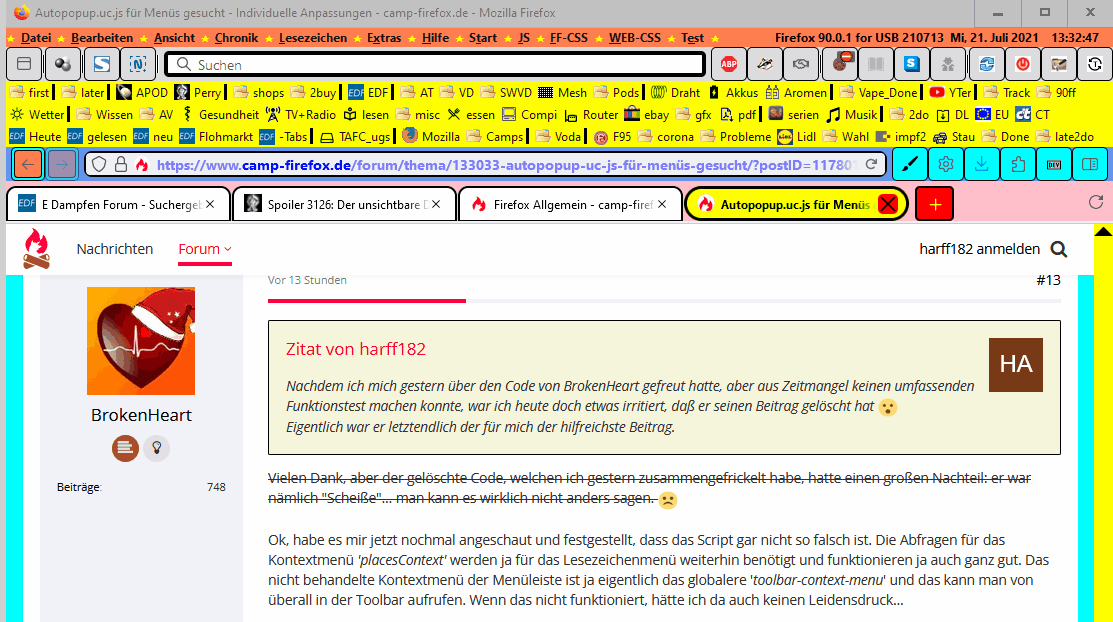Click the settings gear in navigation bar
This screenshot has height=622, width=1113.
(946, 164)
